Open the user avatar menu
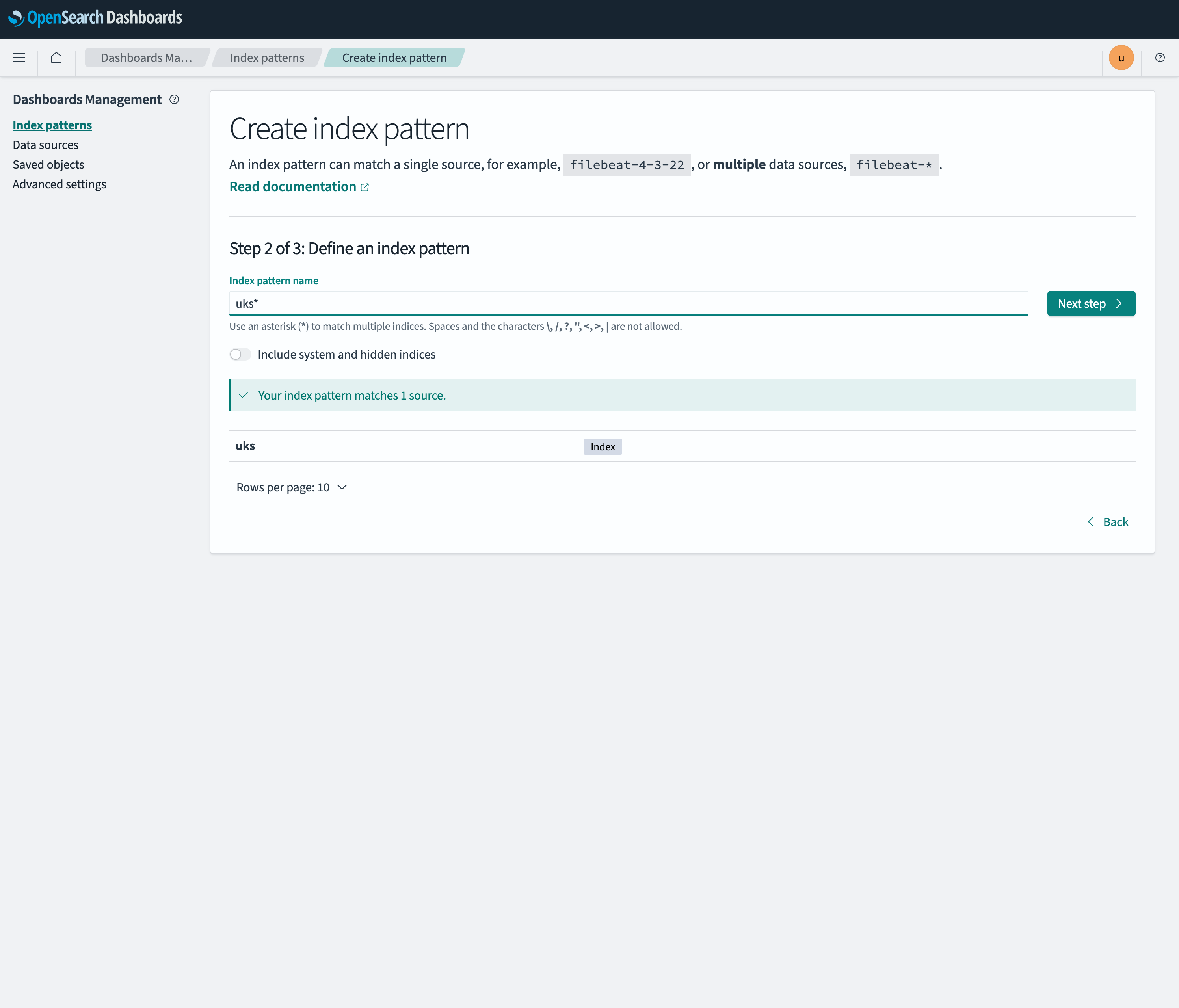The height and width of the screenshot is (1008, 1179). (x=1121, y=58)
